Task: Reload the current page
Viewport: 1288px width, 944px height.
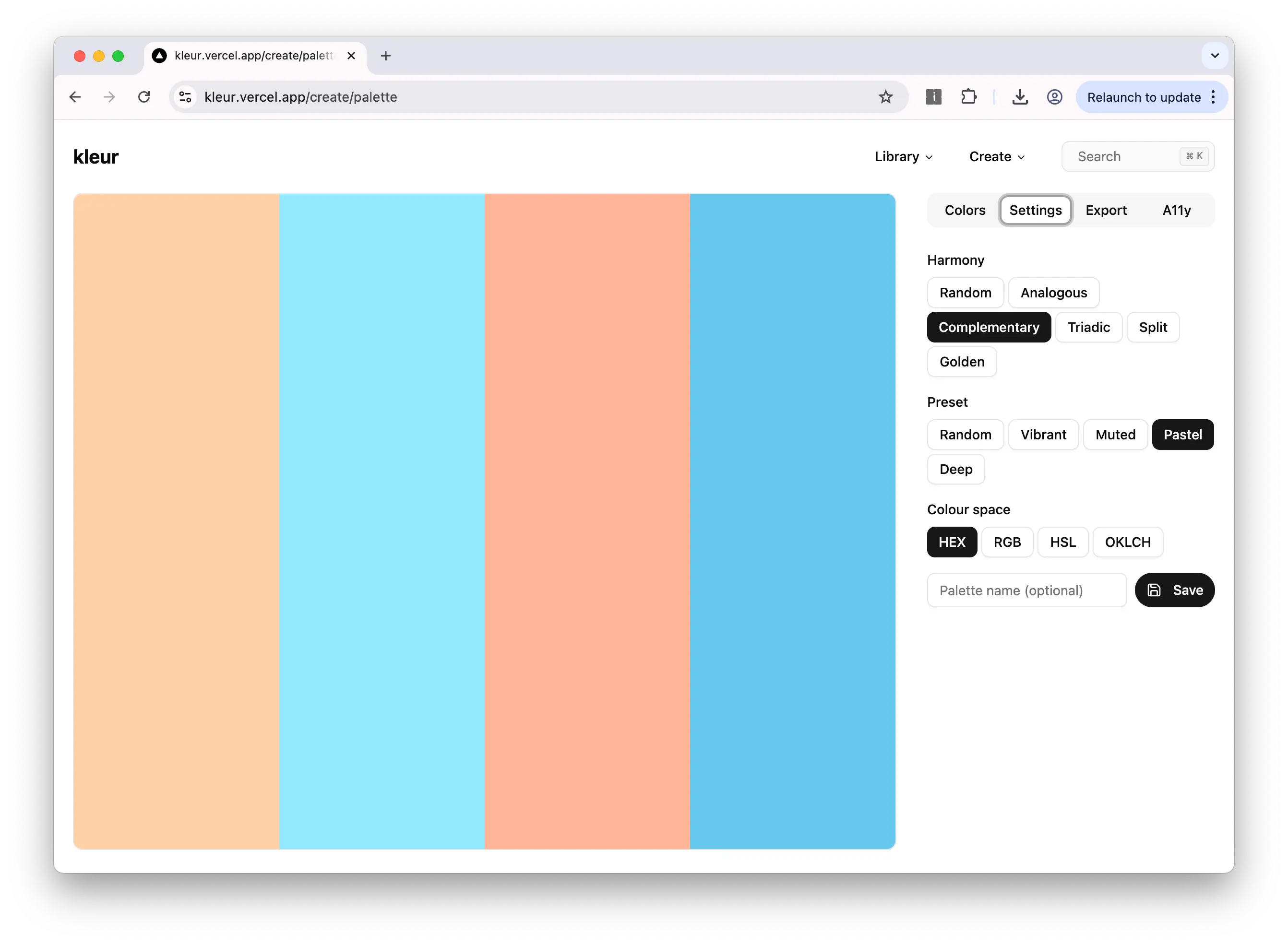Action: point(144,96)
